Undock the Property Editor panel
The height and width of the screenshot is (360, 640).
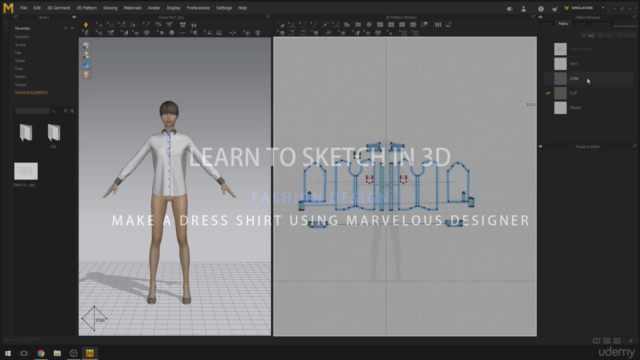634,146
